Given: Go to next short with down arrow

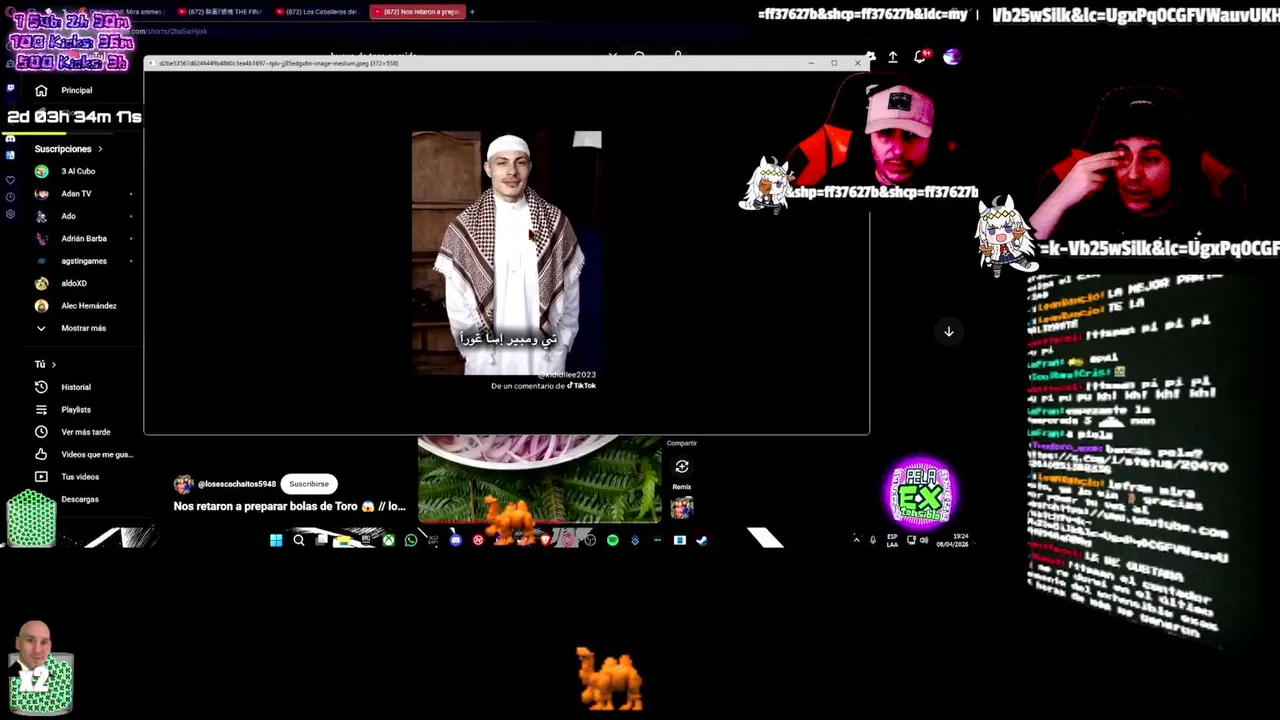Looking at the screenshot, I should 949,331.
